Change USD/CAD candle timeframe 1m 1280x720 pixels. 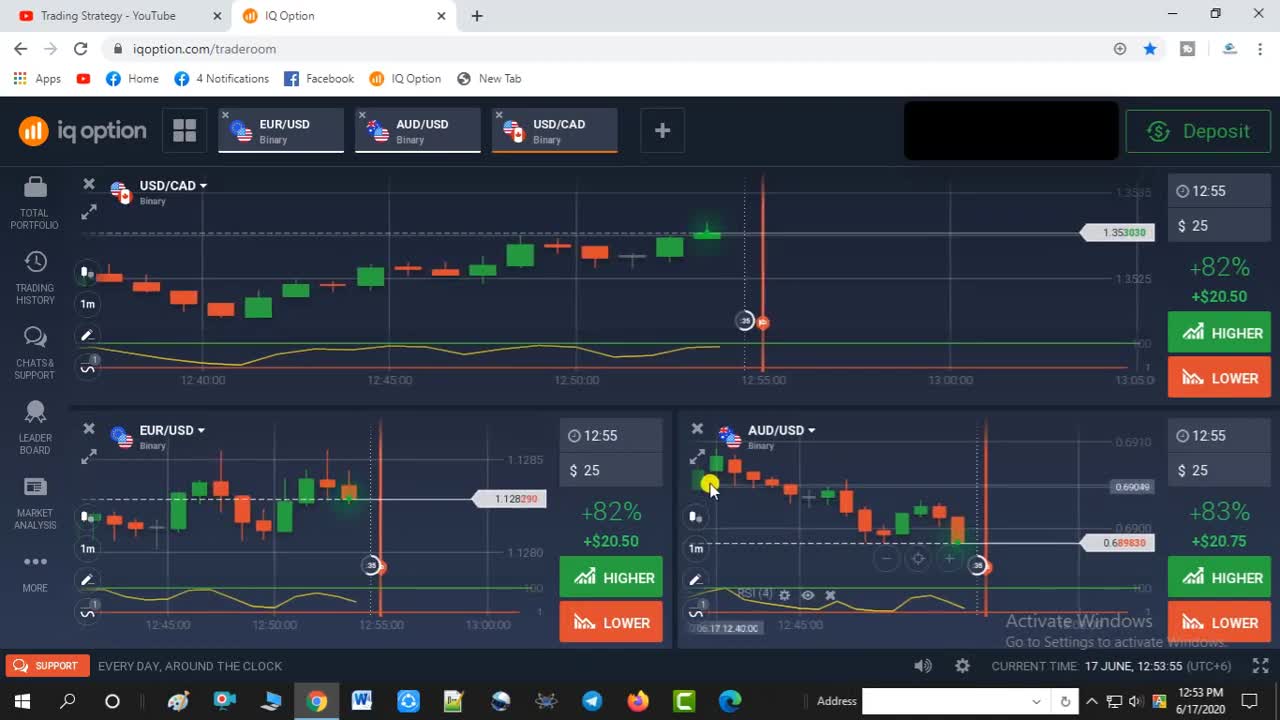click(x=88, y=304)
